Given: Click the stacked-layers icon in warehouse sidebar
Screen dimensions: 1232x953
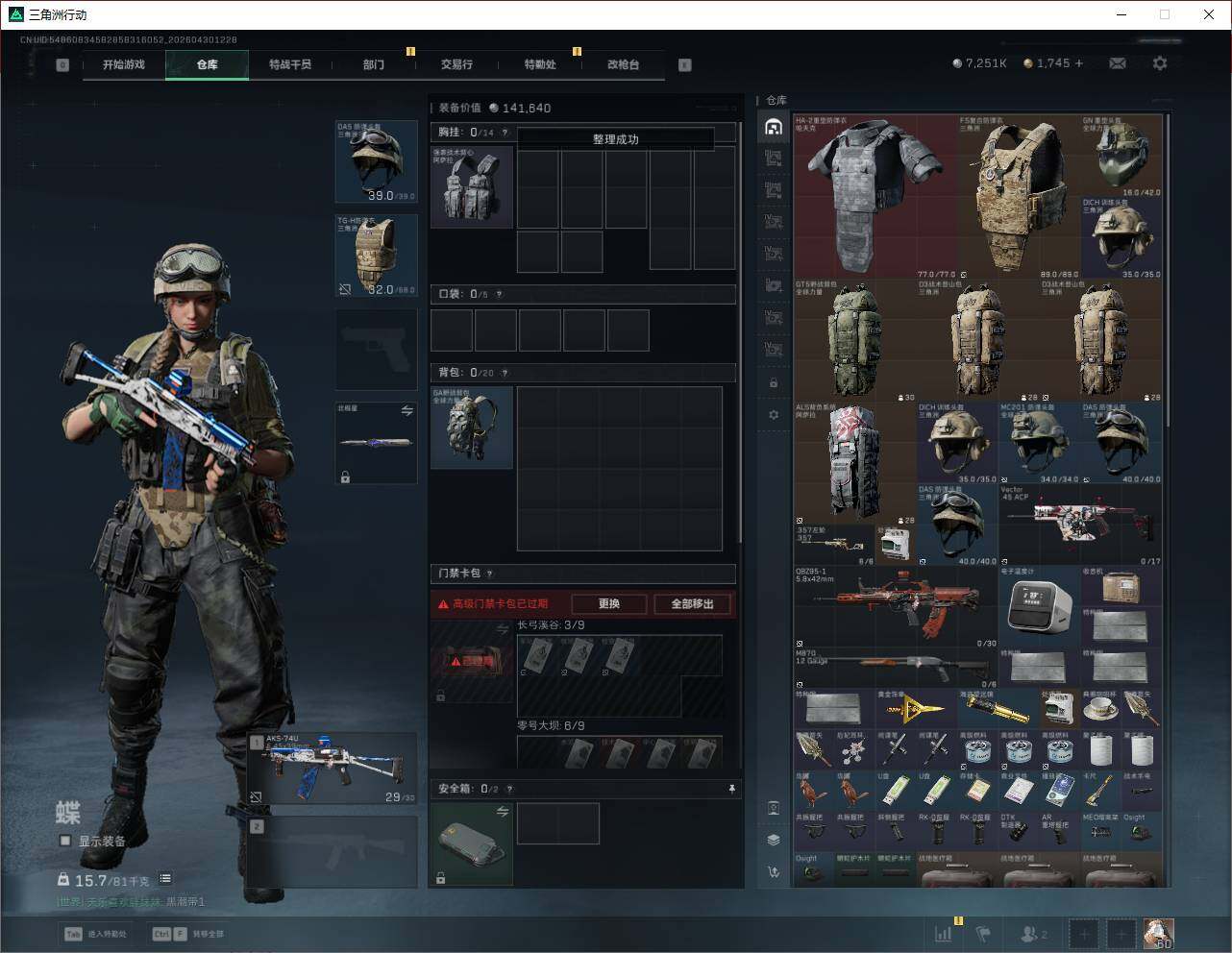Looking at the screenshot, I should [774, 840].
